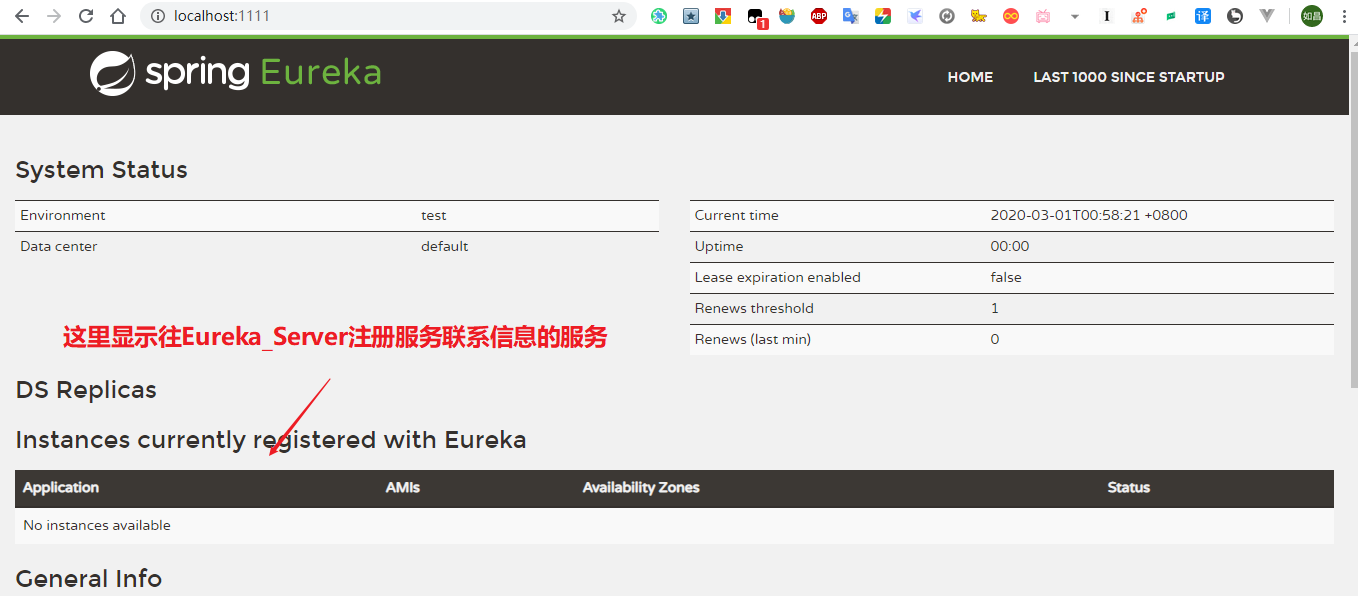This screenshot has width=1358, height=596.
Task: Open the extension with red badge 1
Action: (757, 17)
